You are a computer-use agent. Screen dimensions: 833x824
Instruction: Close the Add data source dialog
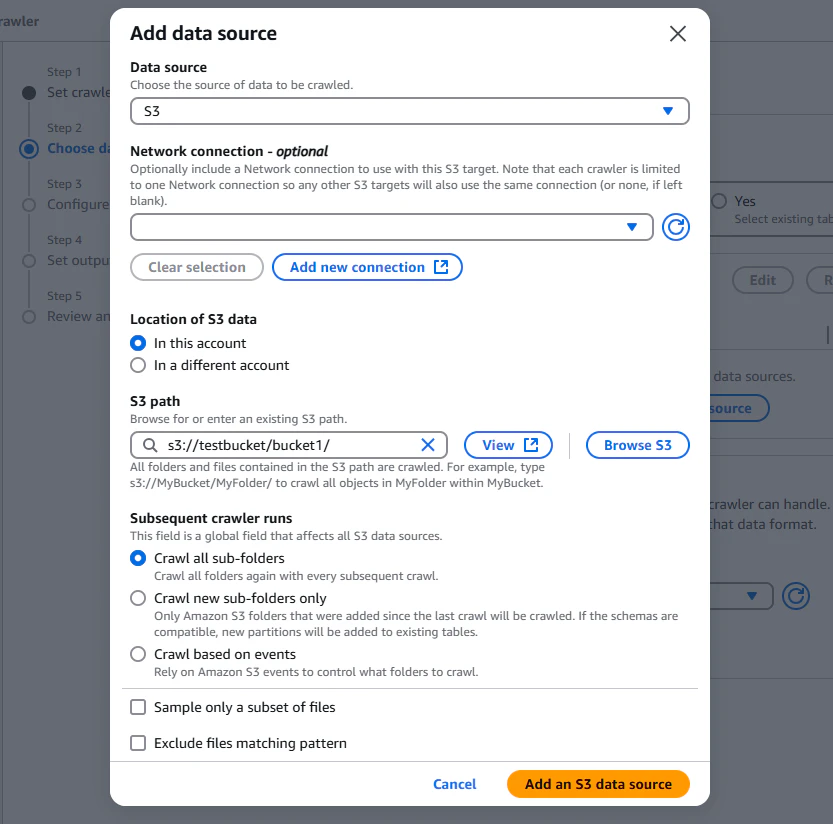pyautogui.click(x=677, y=33)
